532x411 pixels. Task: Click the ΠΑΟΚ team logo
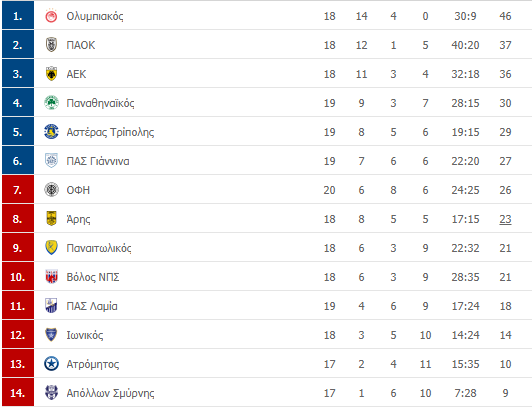click(51, 45)
